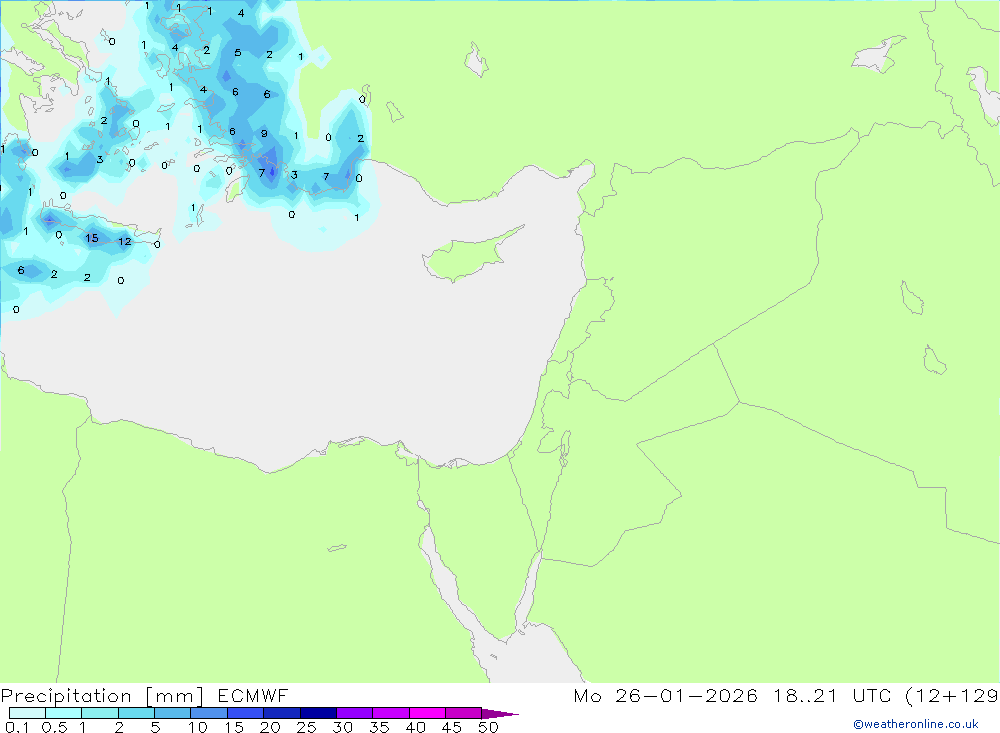Click the legend label "45"

point(452,727)
